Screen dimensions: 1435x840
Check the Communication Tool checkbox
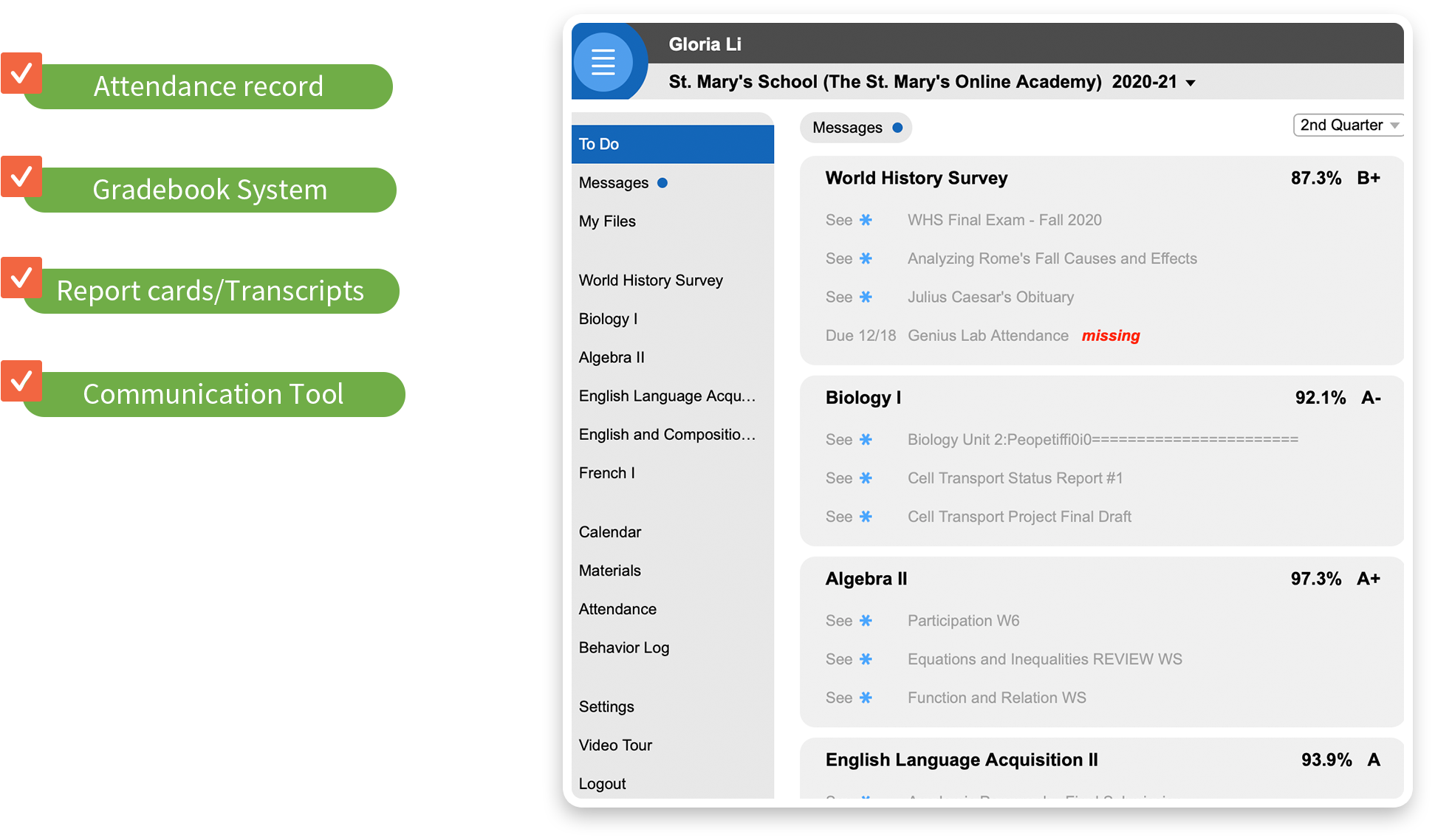[22, 381]
